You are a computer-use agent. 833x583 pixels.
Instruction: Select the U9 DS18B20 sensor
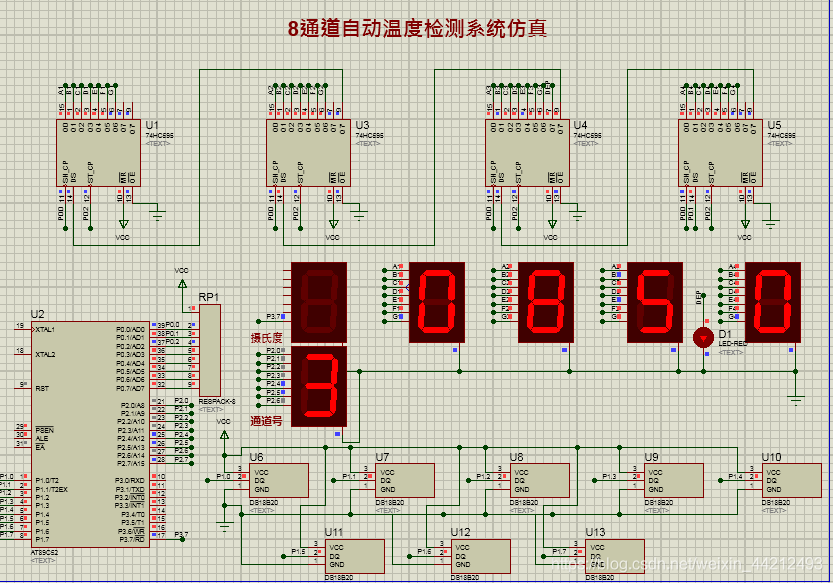tap(674, 480)
